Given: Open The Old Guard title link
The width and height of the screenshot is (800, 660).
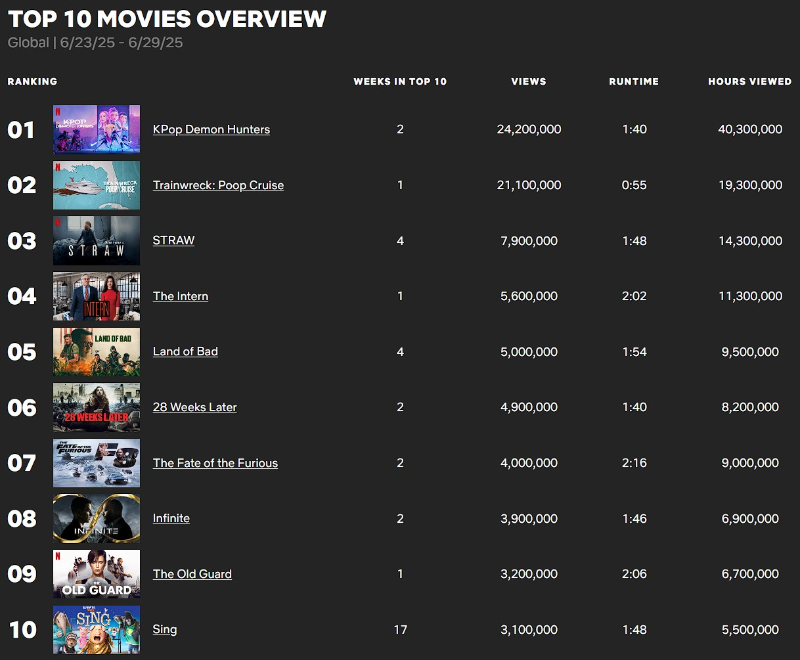Looking at the screenshot, I should pos(192,574).
